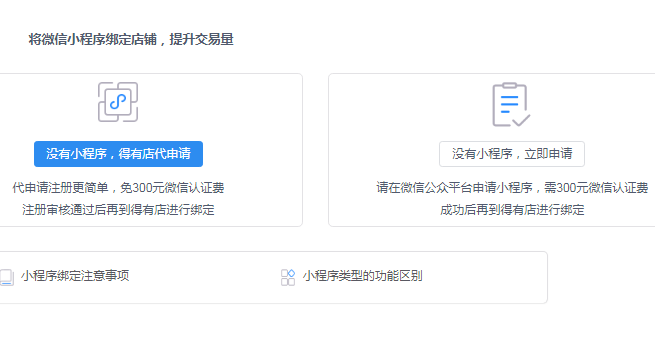Open the 小程序绑定注意事项 link
This screenshot has width=655, height=361.
(x=75, y=276)
